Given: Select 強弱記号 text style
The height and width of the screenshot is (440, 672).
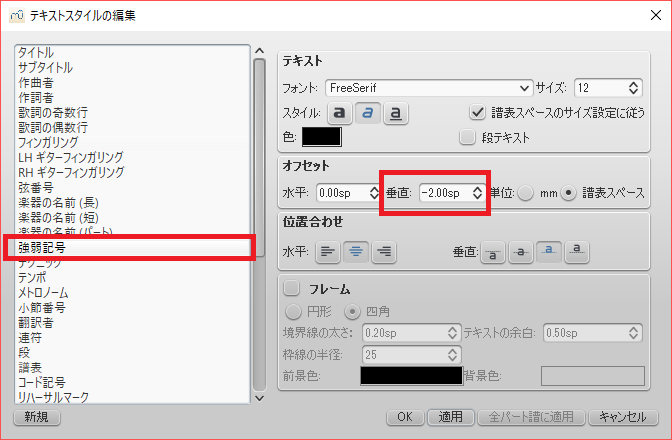Looking at the screenshot, I should pos(132,248).
